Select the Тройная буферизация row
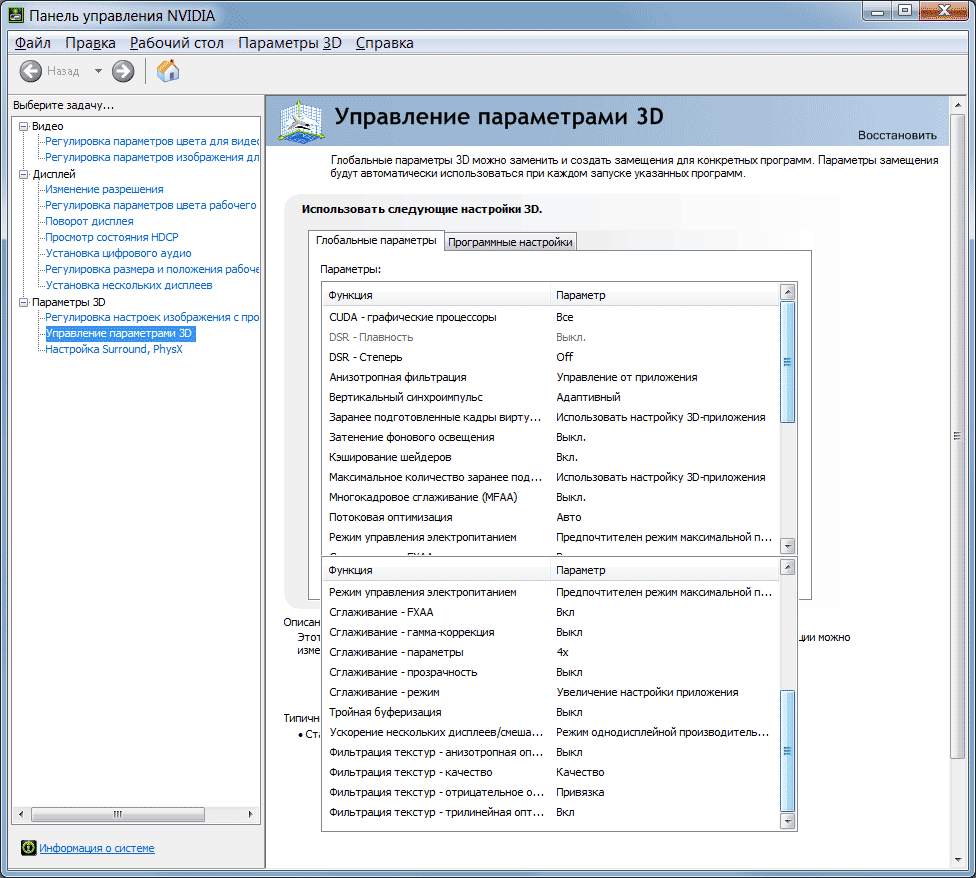This screenshot has width=976, height=878. [551, 712]
